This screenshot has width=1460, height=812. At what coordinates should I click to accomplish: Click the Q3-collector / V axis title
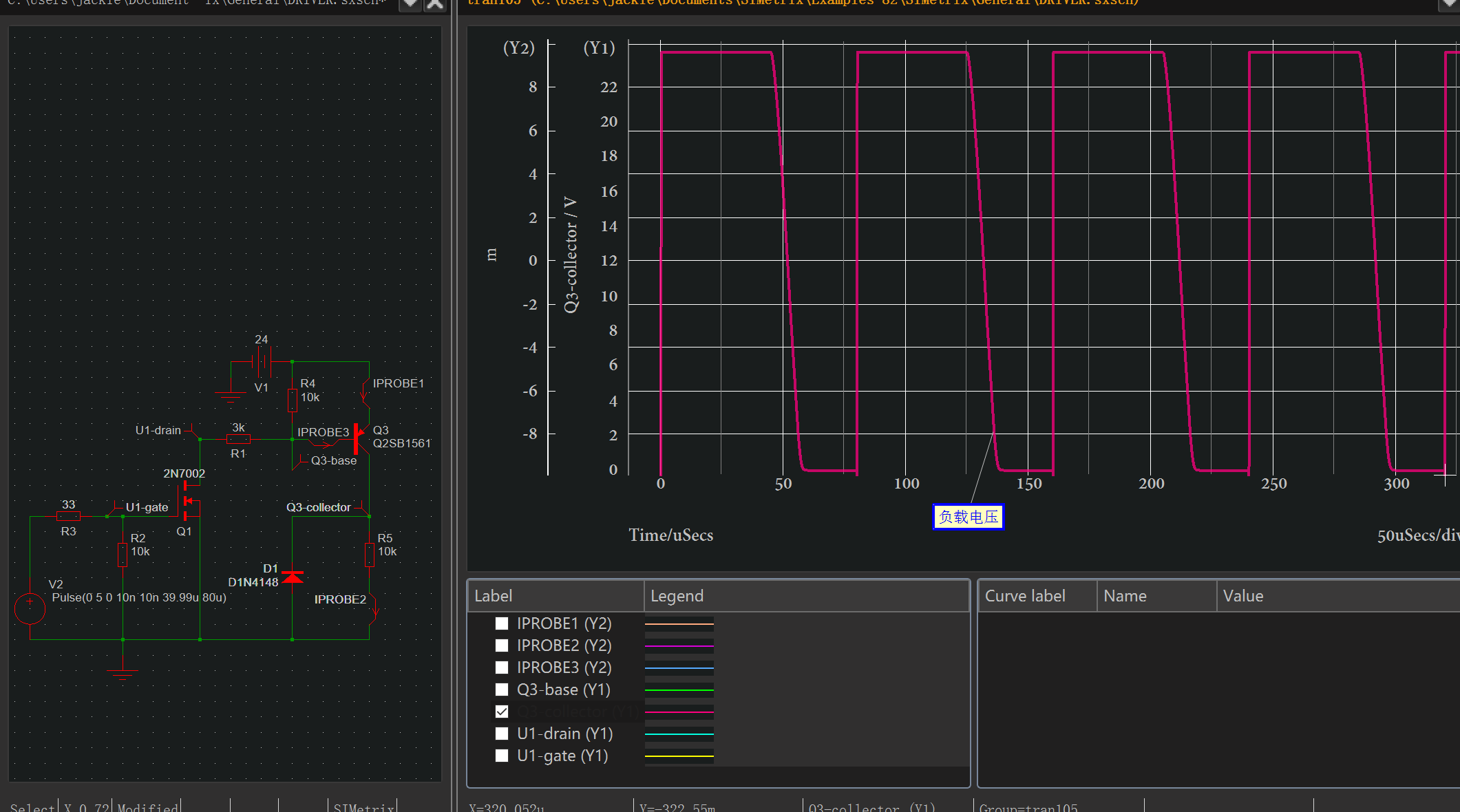point(571,255)
